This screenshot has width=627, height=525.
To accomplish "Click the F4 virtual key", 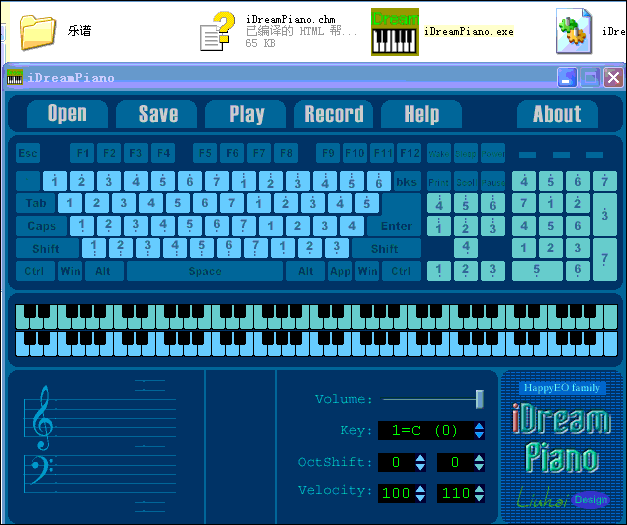I will pyautogui.click(x=163, y=153).
